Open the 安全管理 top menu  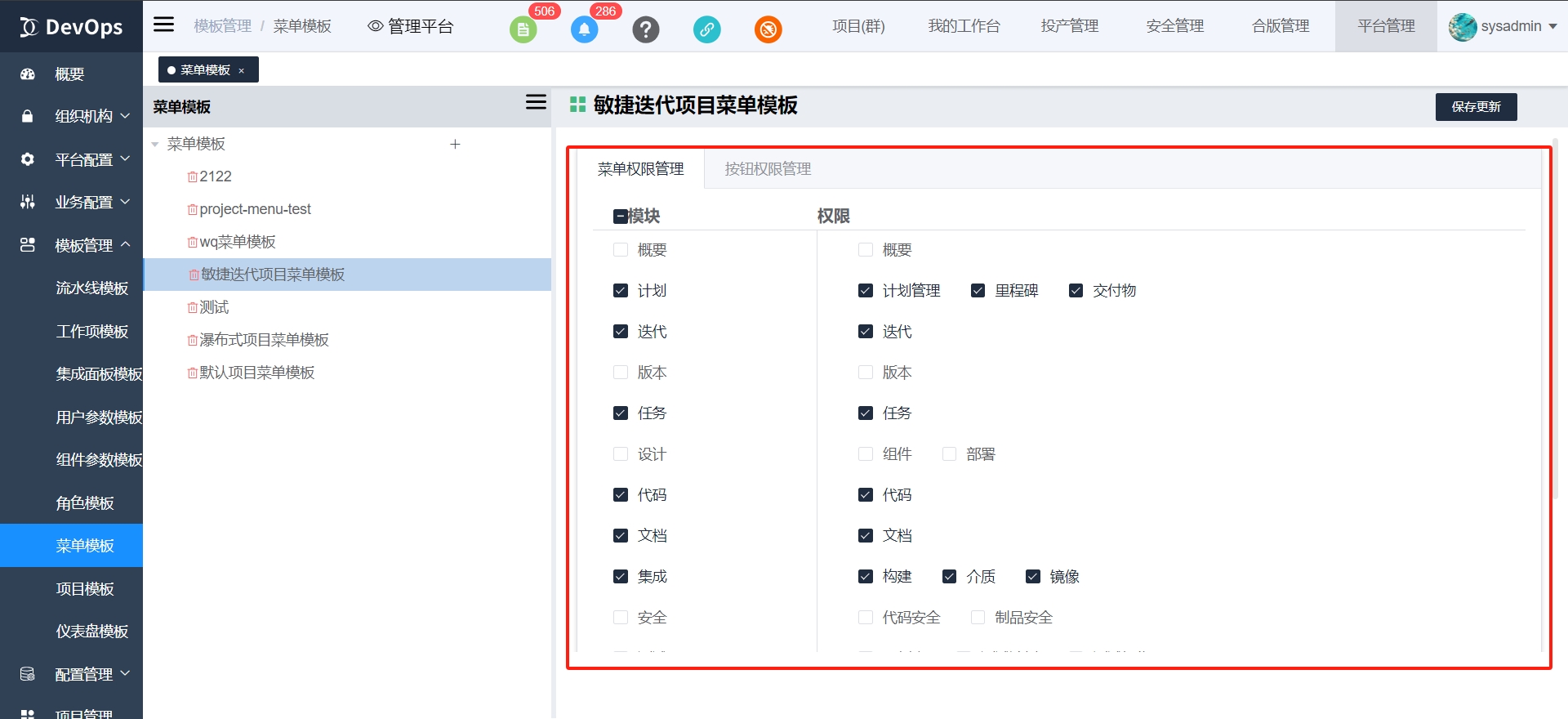click(1174, 26)
